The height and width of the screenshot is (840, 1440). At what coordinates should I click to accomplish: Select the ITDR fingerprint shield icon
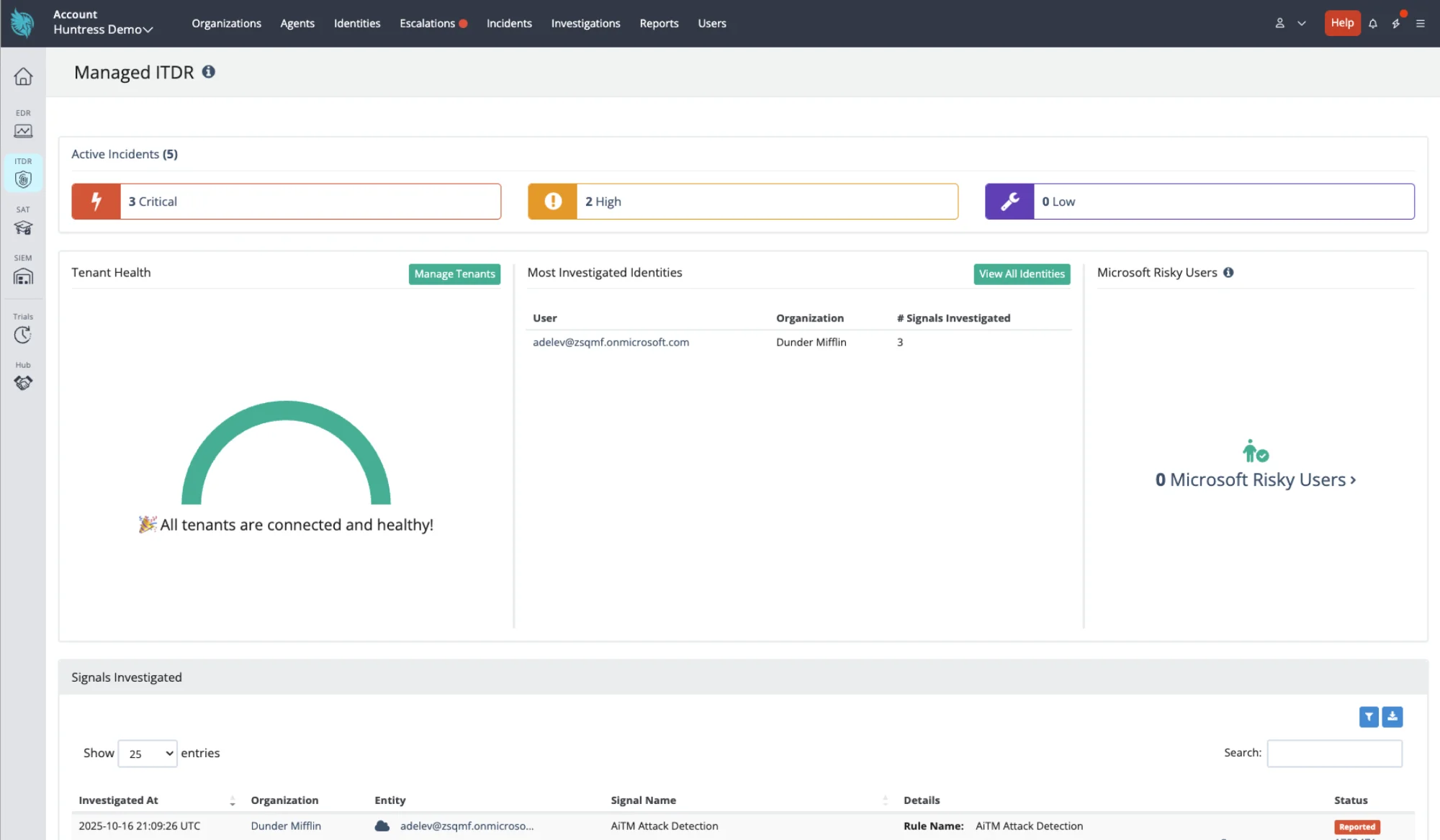click(23, 179)
